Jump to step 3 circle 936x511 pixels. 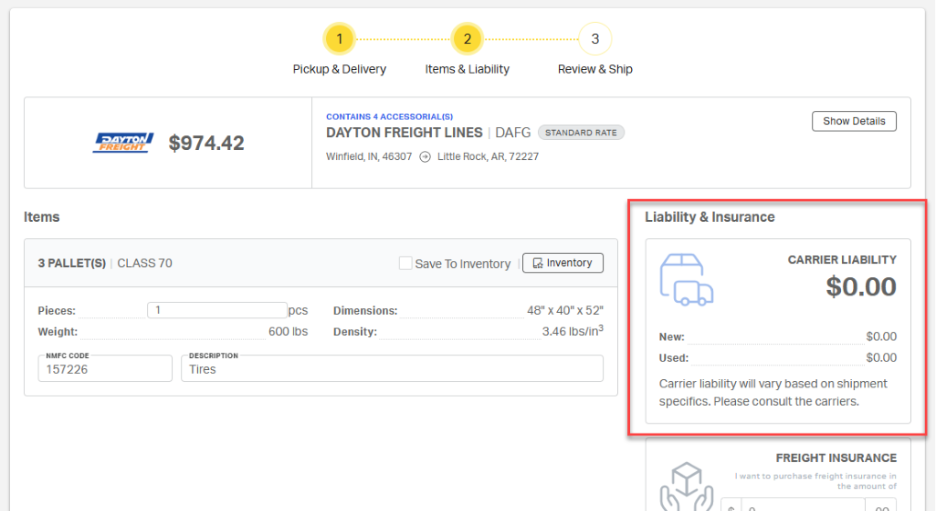click(x=595, y=40)
